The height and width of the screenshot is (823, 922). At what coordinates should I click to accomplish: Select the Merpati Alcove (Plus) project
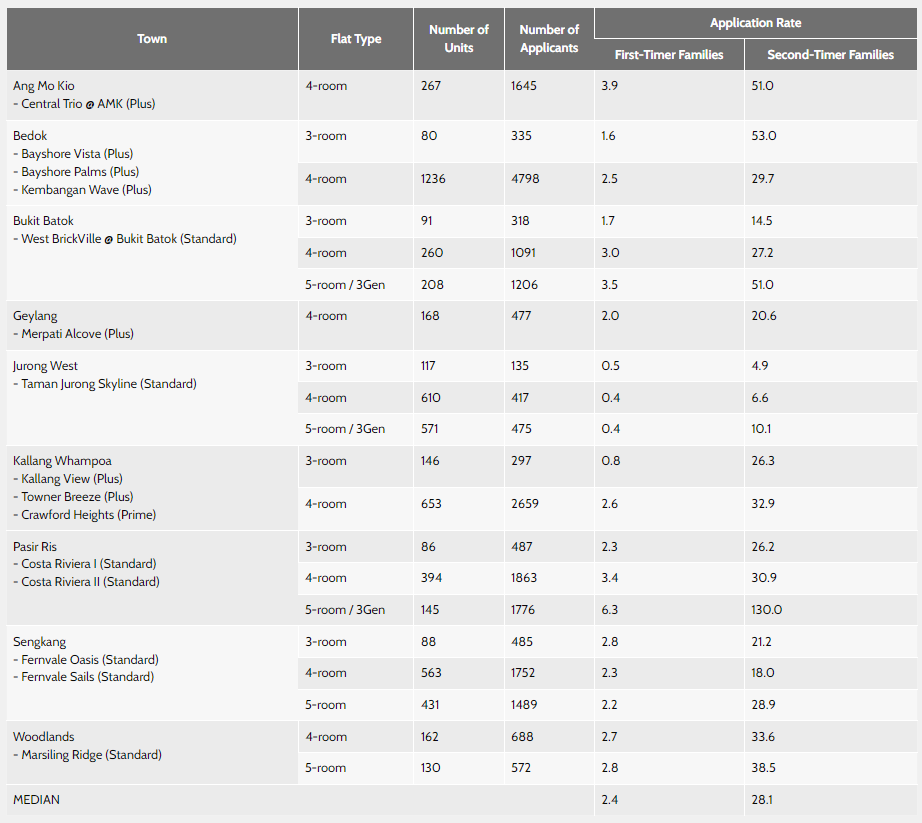coord(77,334)
